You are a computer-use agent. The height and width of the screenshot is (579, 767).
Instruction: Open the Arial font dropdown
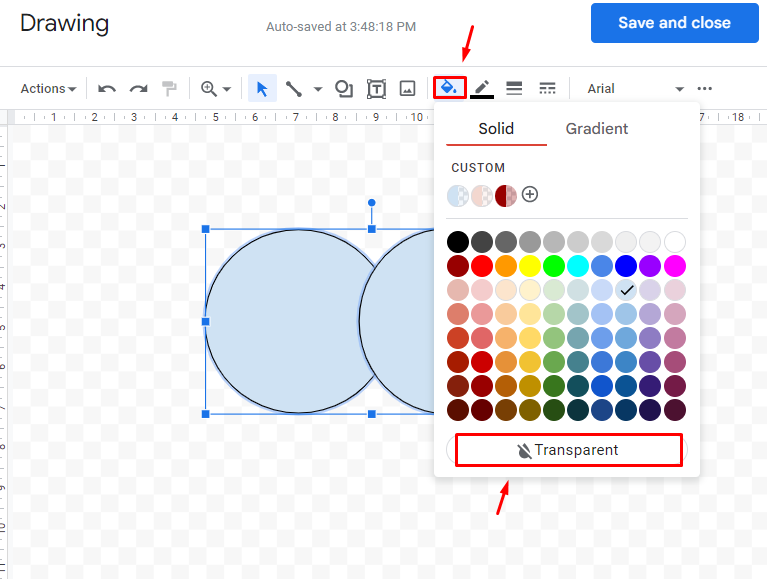(x=635, y=89)
